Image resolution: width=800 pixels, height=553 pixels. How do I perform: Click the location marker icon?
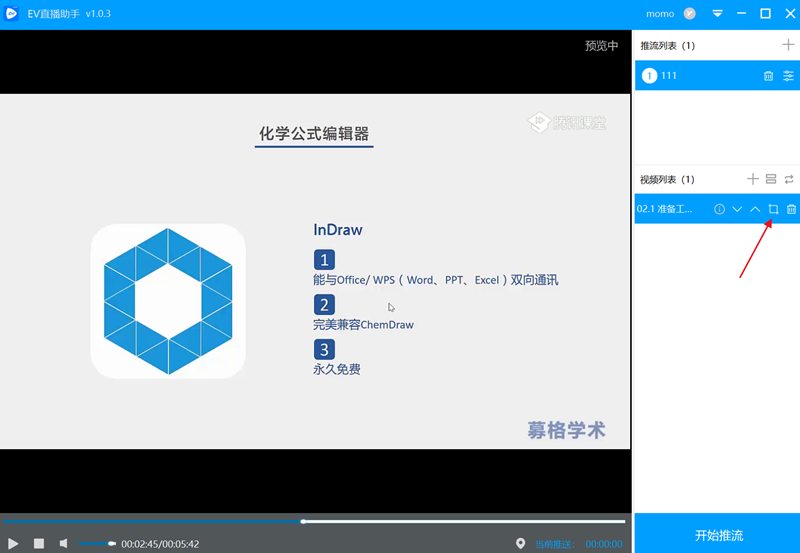[x=520, y=544]
